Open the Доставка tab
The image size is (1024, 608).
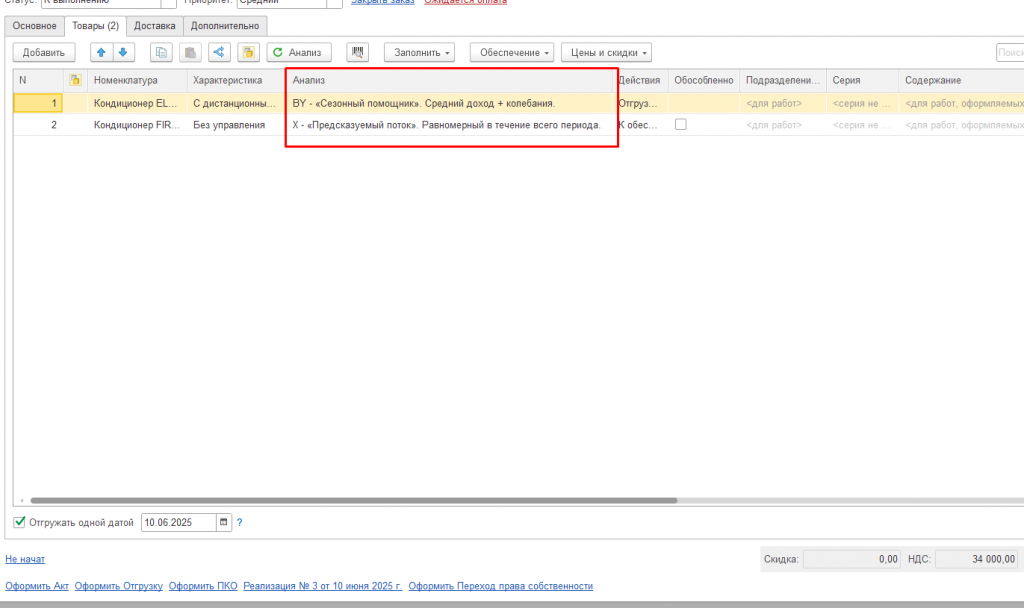click(155, 26)
